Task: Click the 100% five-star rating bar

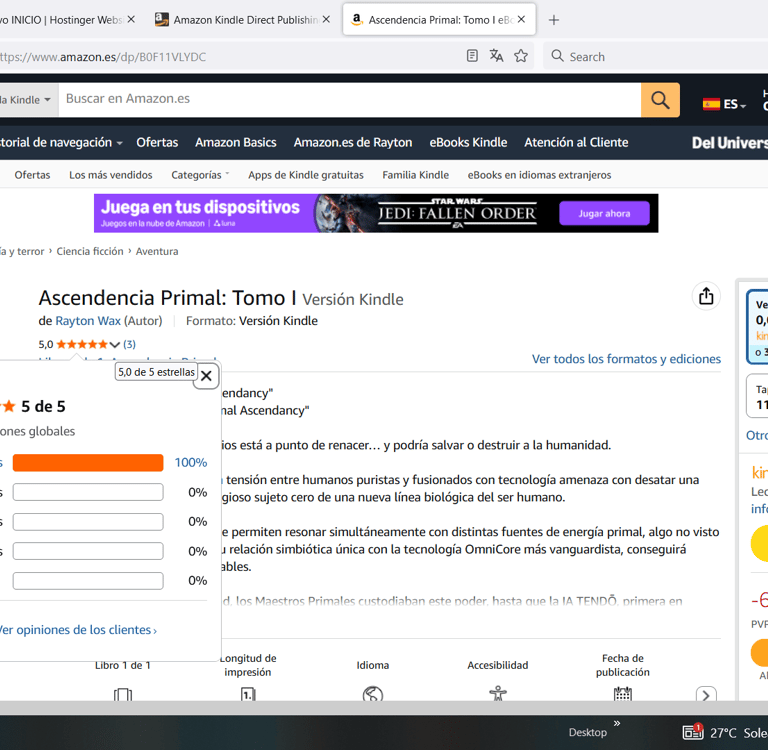Action: click(88, 462)
